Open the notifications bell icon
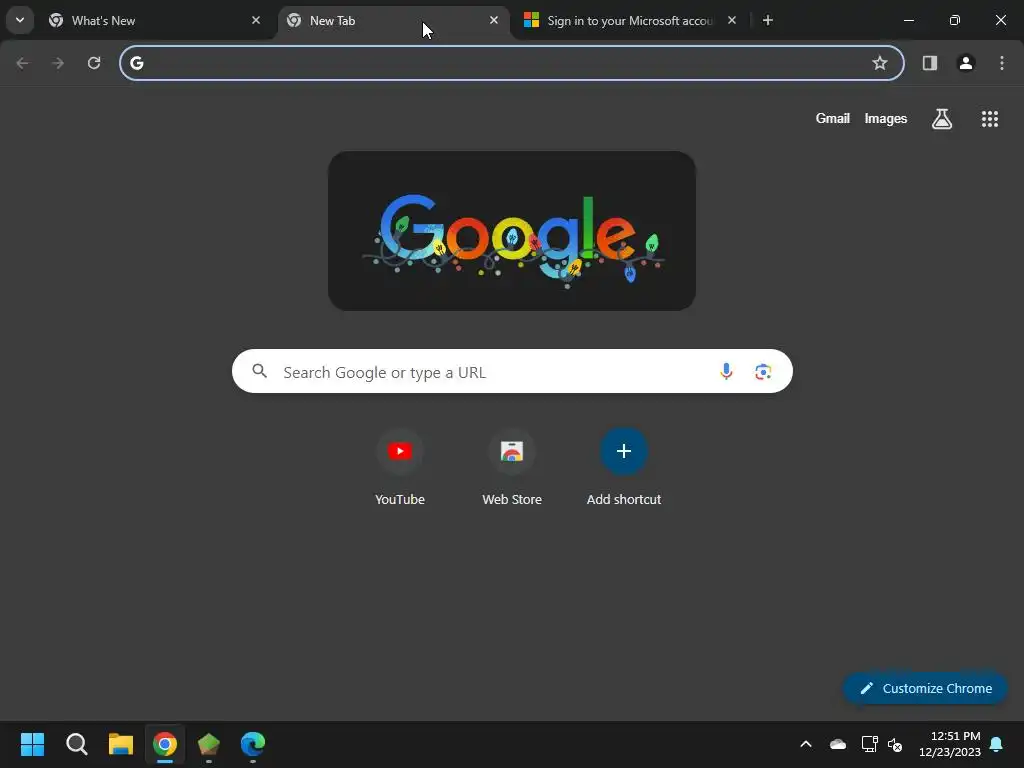Image resolution: width=1024 pixels, height=768 pixels. [x=997, y=744]
